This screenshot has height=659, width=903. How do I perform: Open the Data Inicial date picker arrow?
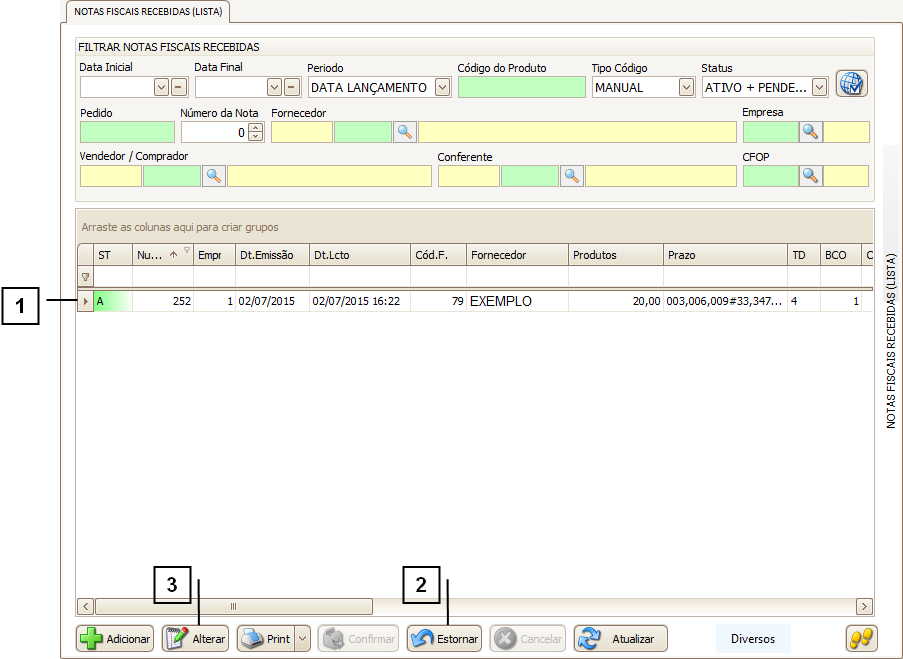click(161, 87)
